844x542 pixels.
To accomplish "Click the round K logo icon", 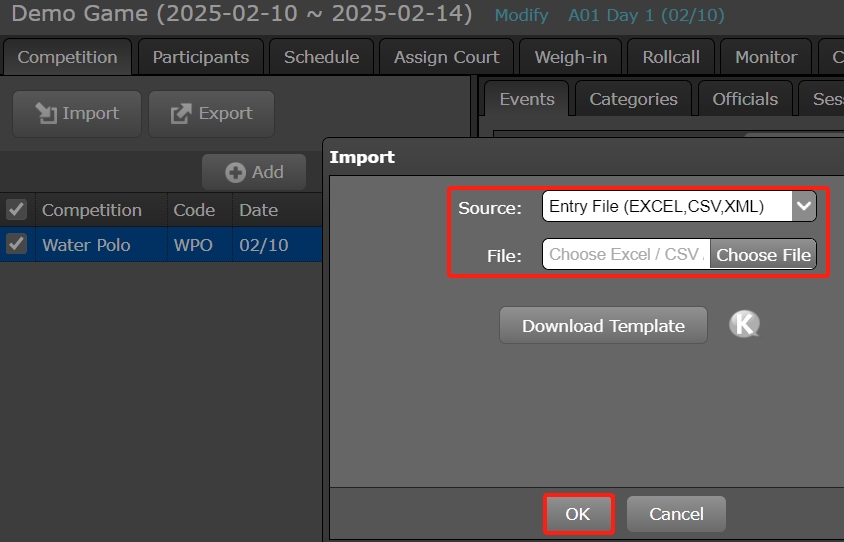I will (x=744, y=324).
